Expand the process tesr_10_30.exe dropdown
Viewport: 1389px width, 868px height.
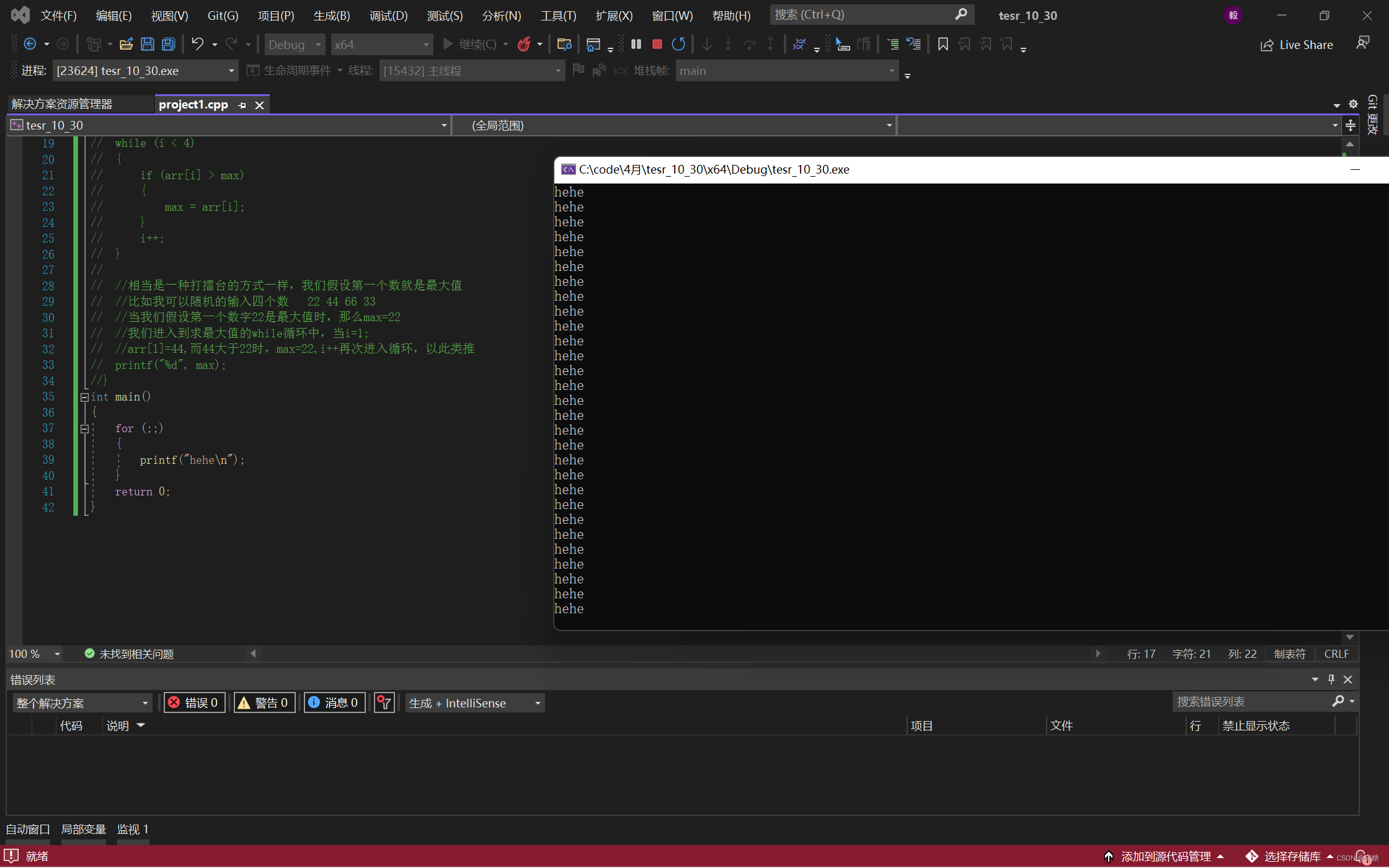coord(145,71)
